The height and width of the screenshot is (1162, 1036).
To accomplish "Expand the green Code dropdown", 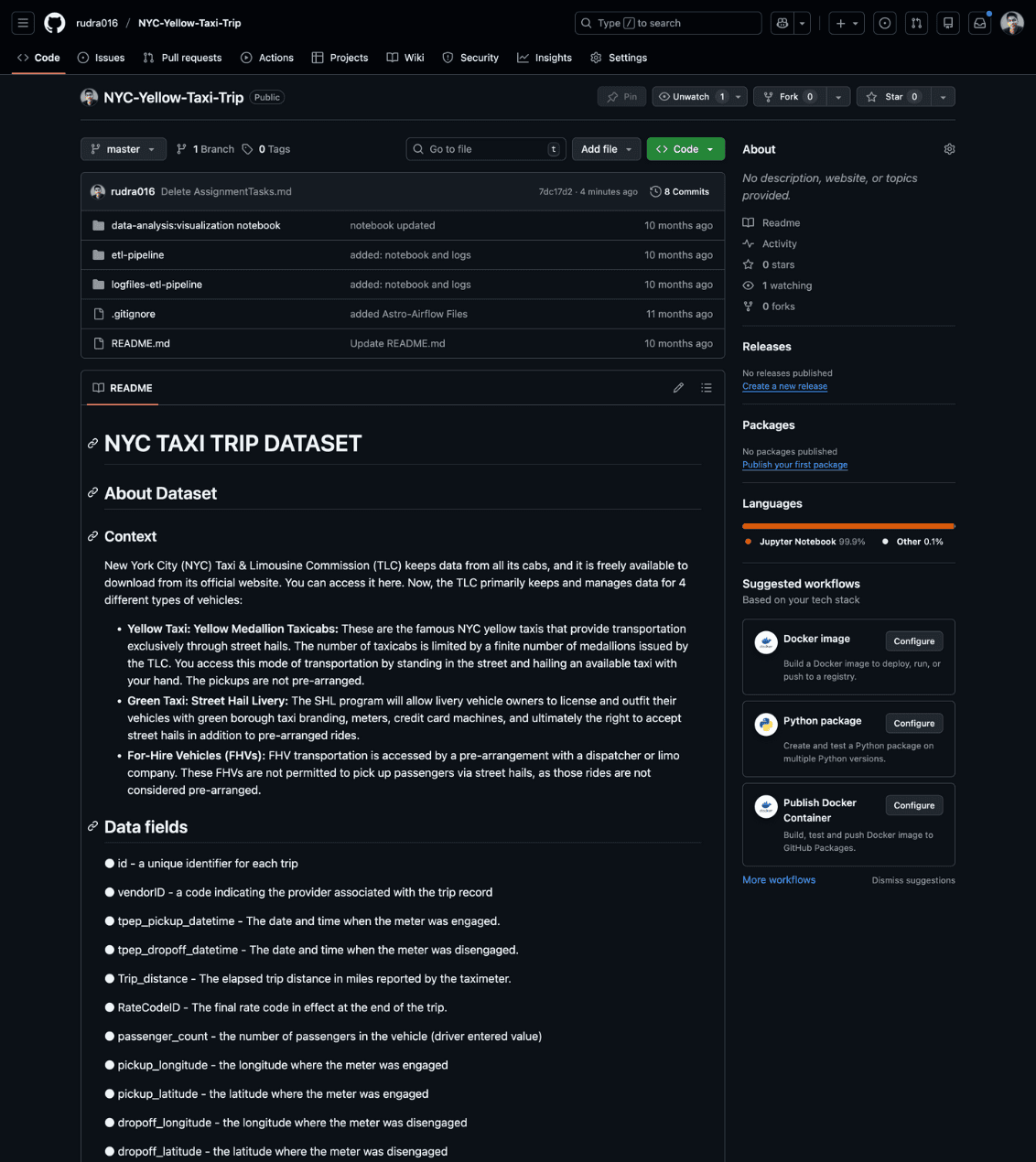I will click(x=710, y=148).
